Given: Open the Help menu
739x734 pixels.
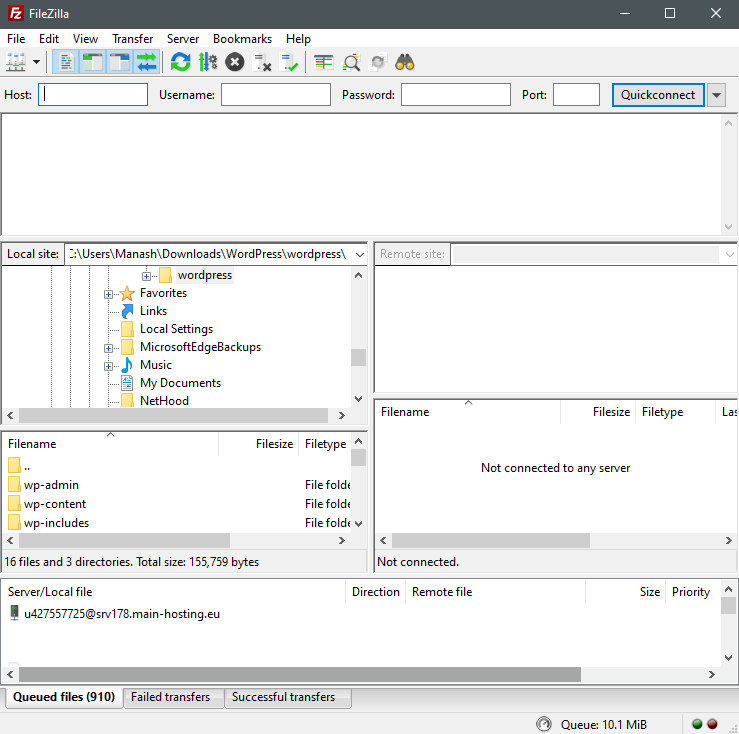Looking at the screenshot, I should pos(298,39).
